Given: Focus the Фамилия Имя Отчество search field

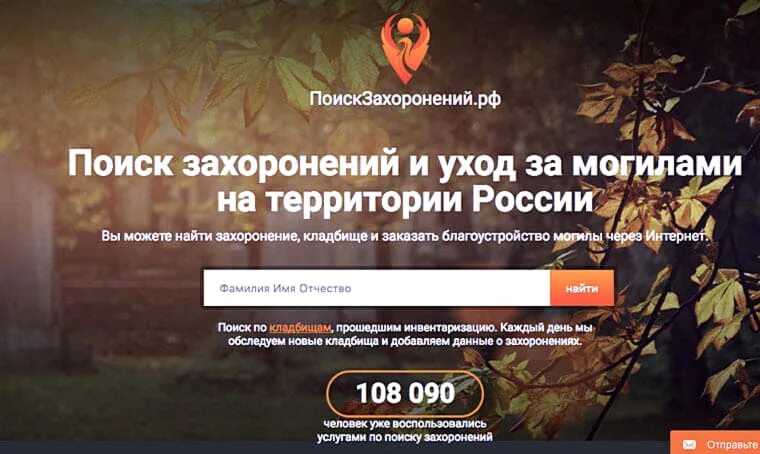Looking at the screenshot, I should (x=377, y=288).
